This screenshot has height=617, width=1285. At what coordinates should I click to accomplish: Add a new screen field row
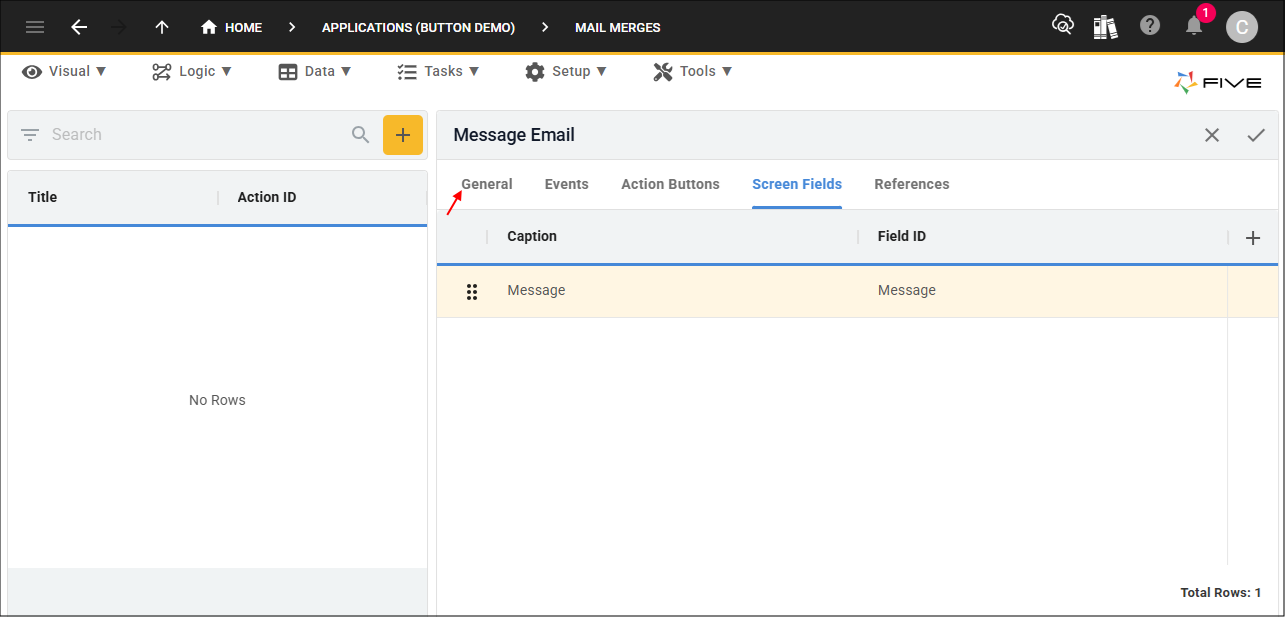tap(1253, 238)
